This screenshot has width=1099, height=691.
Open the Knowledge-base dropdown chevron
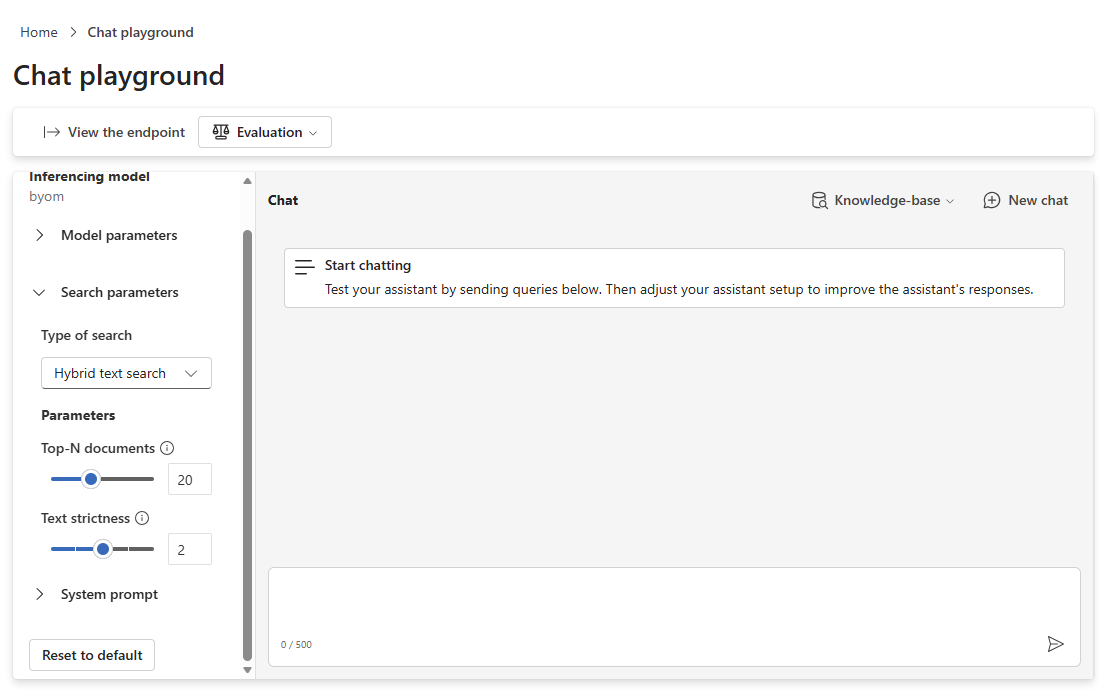(x=950, y=201)
